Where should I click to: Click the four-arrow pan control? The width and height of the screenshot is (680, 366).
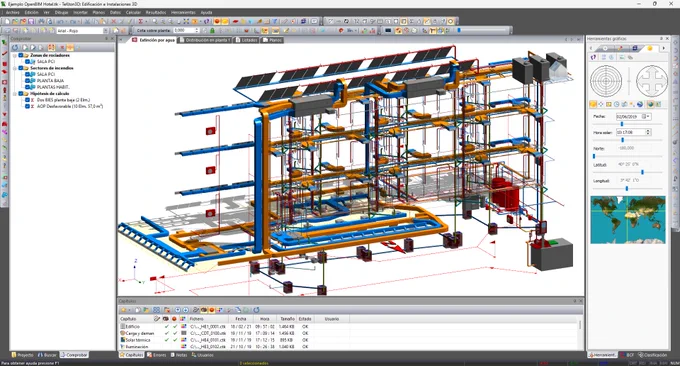[652, 81]
